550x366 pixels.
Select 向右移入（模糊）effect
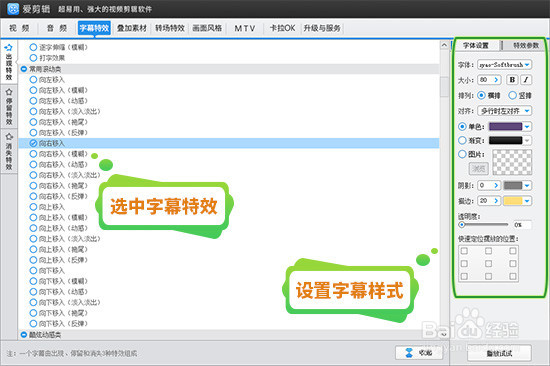click(59, 154)
